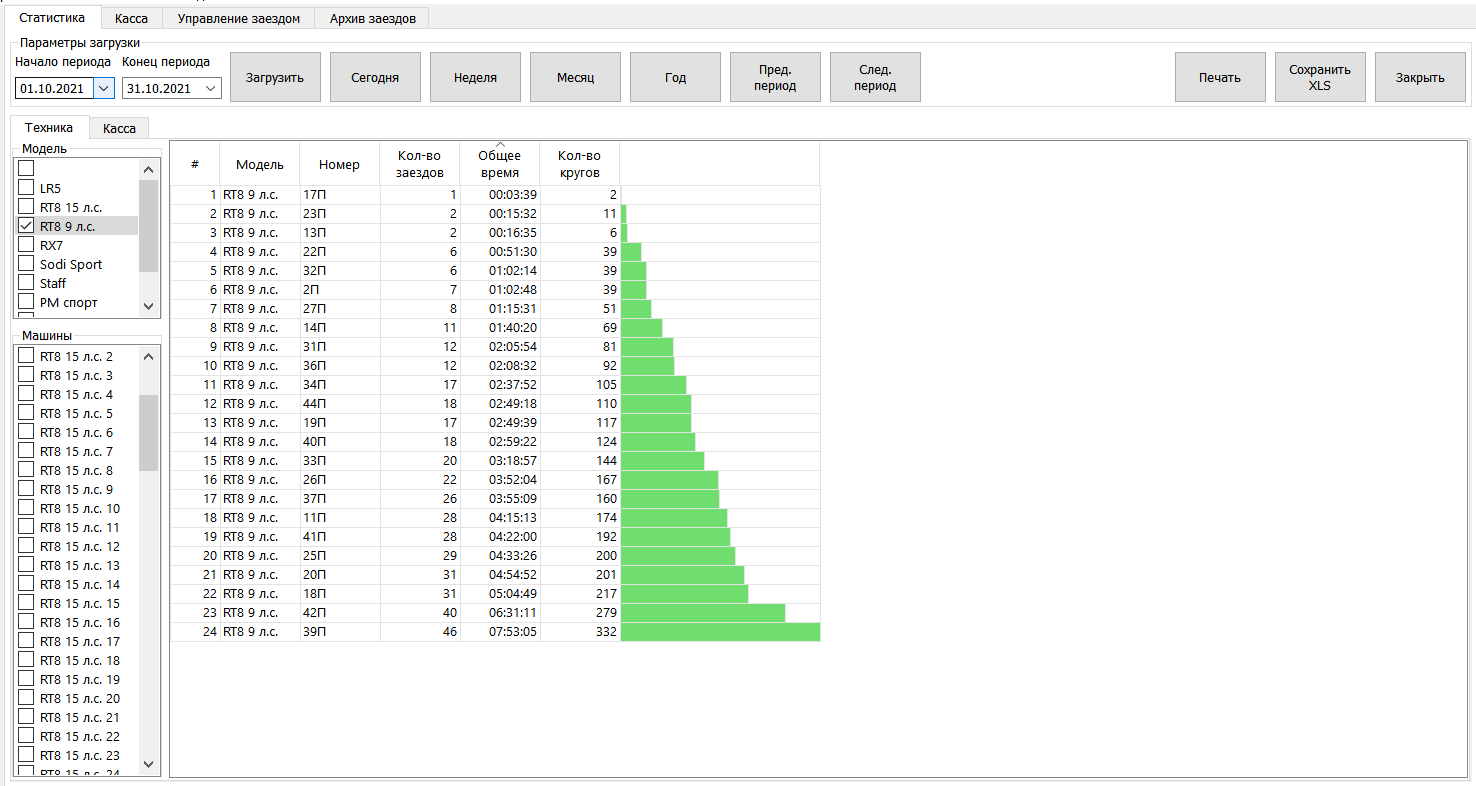Viewport: 1476px width, 786px height.
Task: Go to the След. период
Action: click(x=875, y=77)
